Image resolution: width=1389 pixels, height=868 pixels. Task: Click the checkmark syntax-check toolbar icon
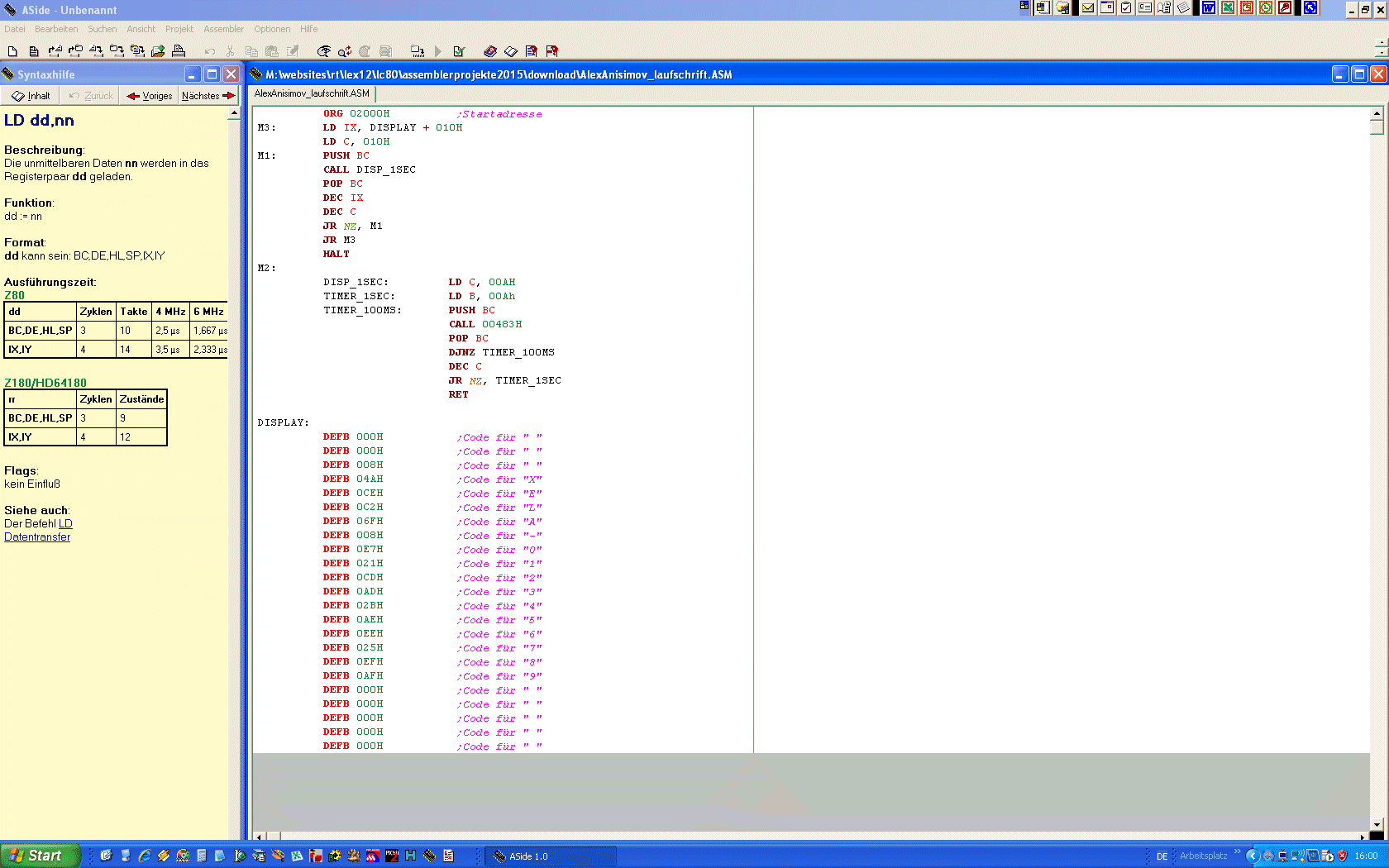[459, 51]
